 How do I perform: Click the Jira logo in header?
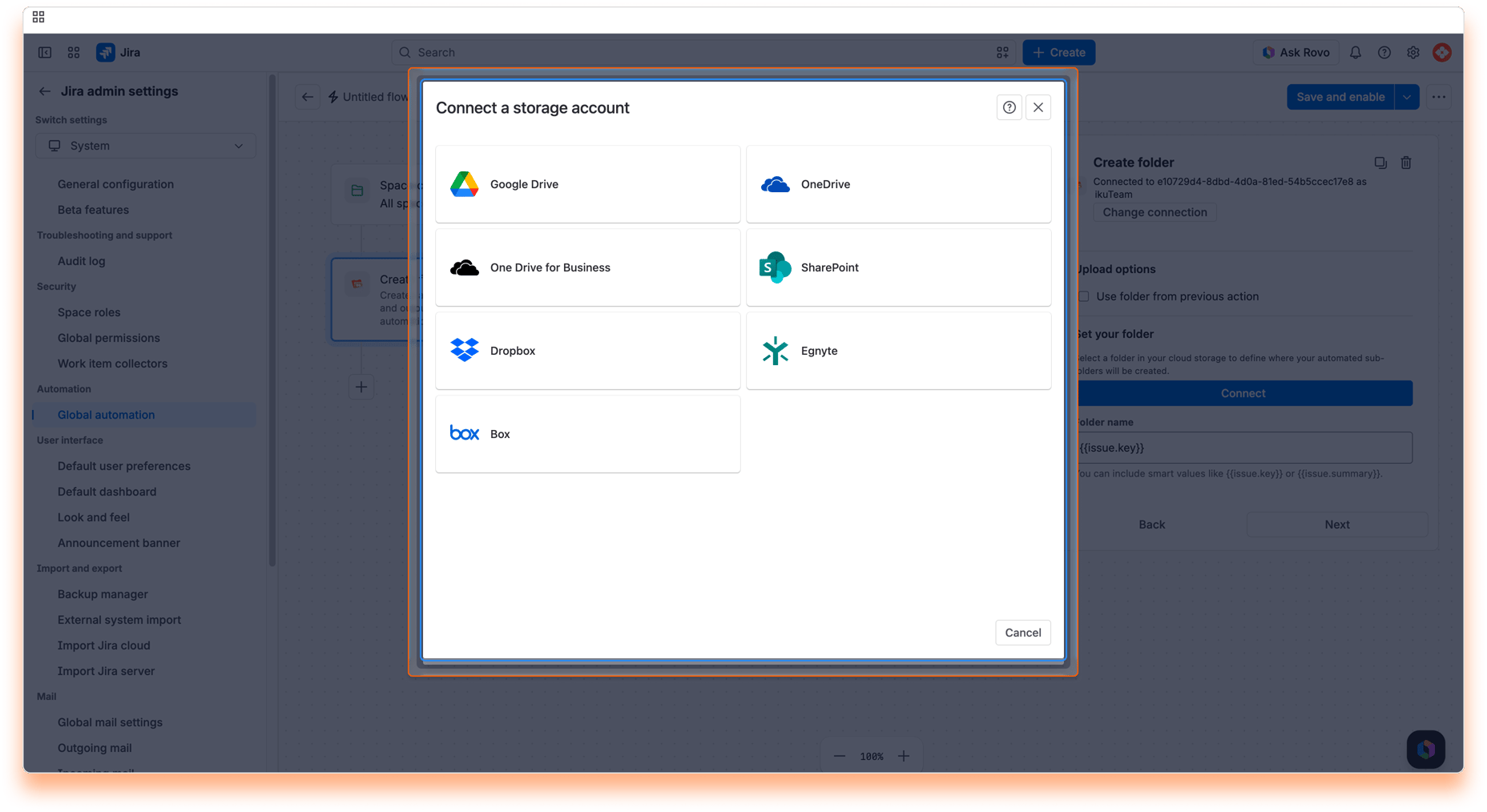118,53
